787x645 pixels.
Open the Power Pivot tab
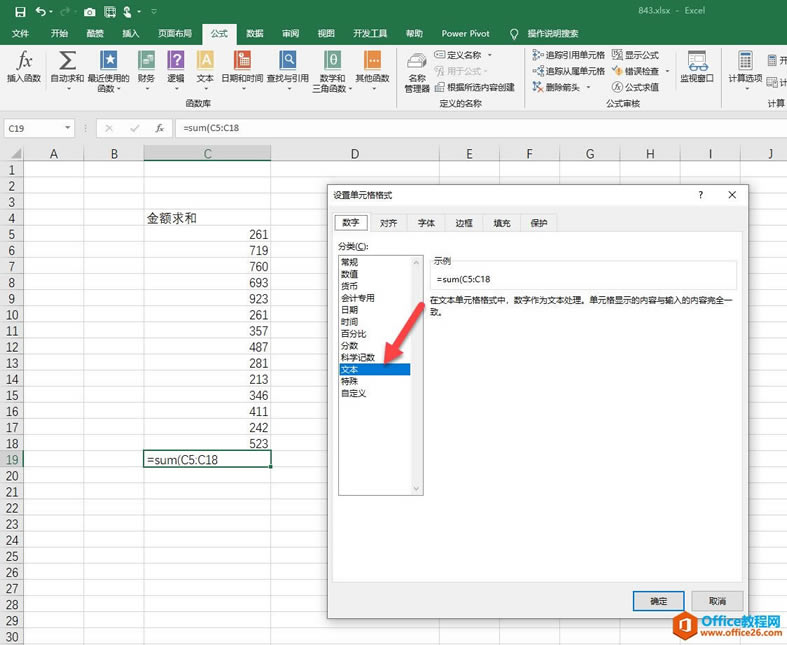tap(465, 34)
